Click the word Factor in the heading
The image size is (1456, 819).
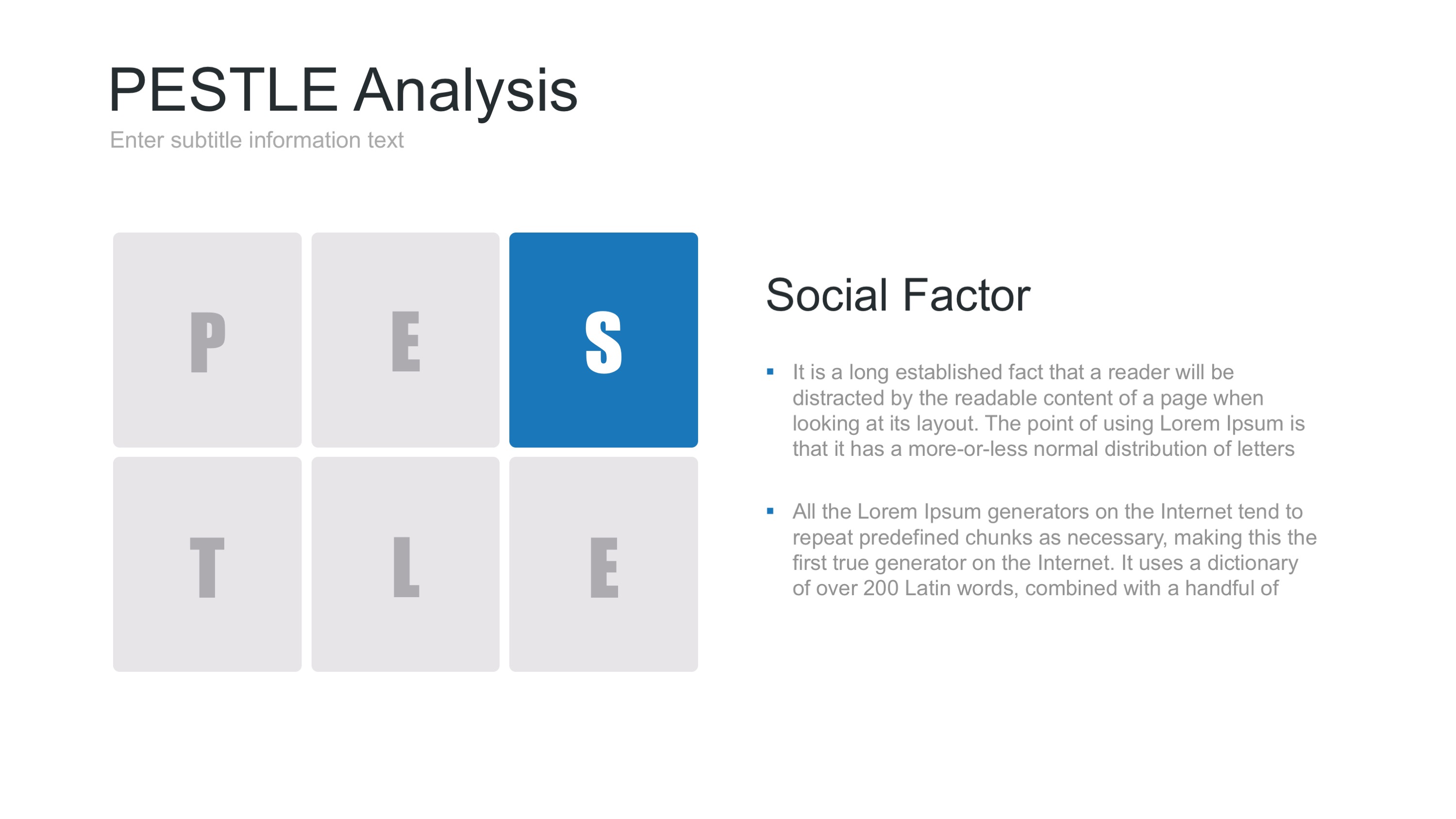[966, 296]
